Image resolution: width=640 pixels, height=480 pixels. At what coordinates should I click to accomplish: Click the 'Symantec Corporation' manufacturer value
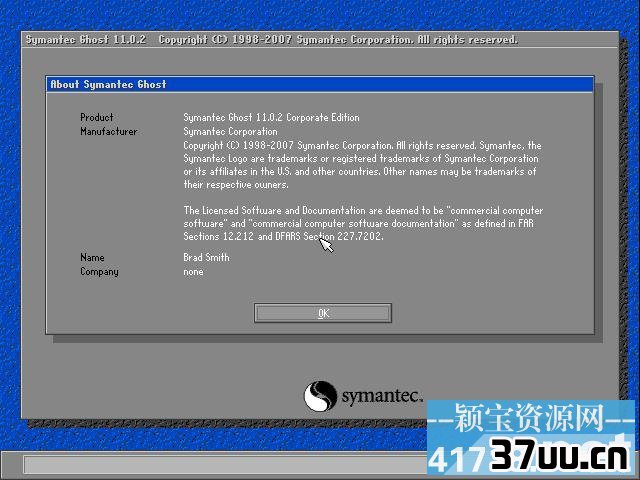[230, 131]
